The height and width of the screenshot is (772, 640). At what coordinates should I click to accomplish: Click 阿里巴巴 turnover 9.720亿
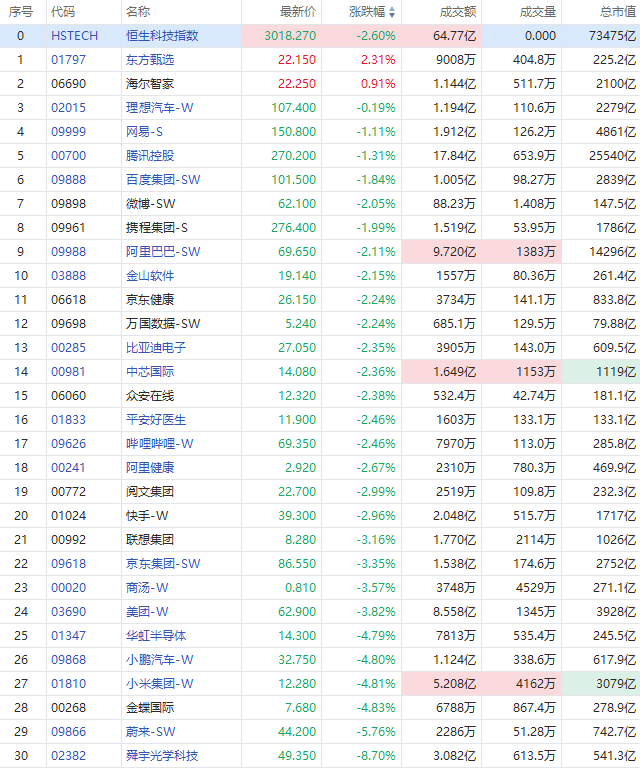(x=454, y=252)
